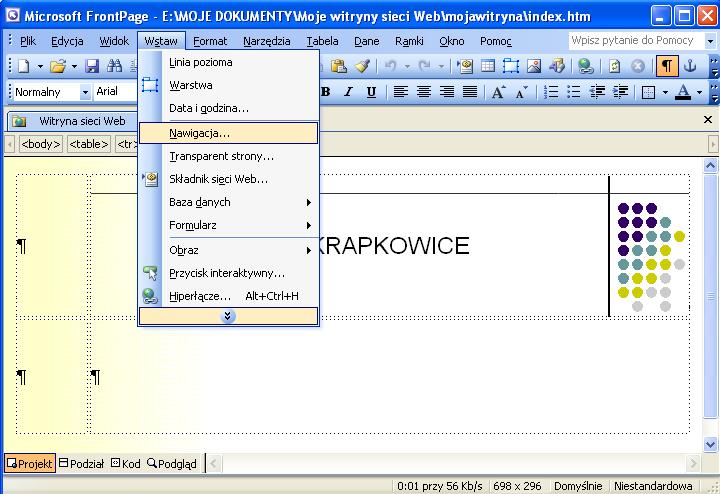Click the Paste clipboard icon

tap(338, 67)
